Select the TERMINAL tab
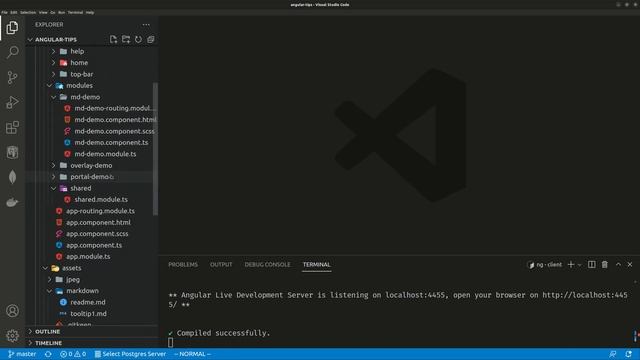The image size is (640, 360). click(x=317, y=264)
